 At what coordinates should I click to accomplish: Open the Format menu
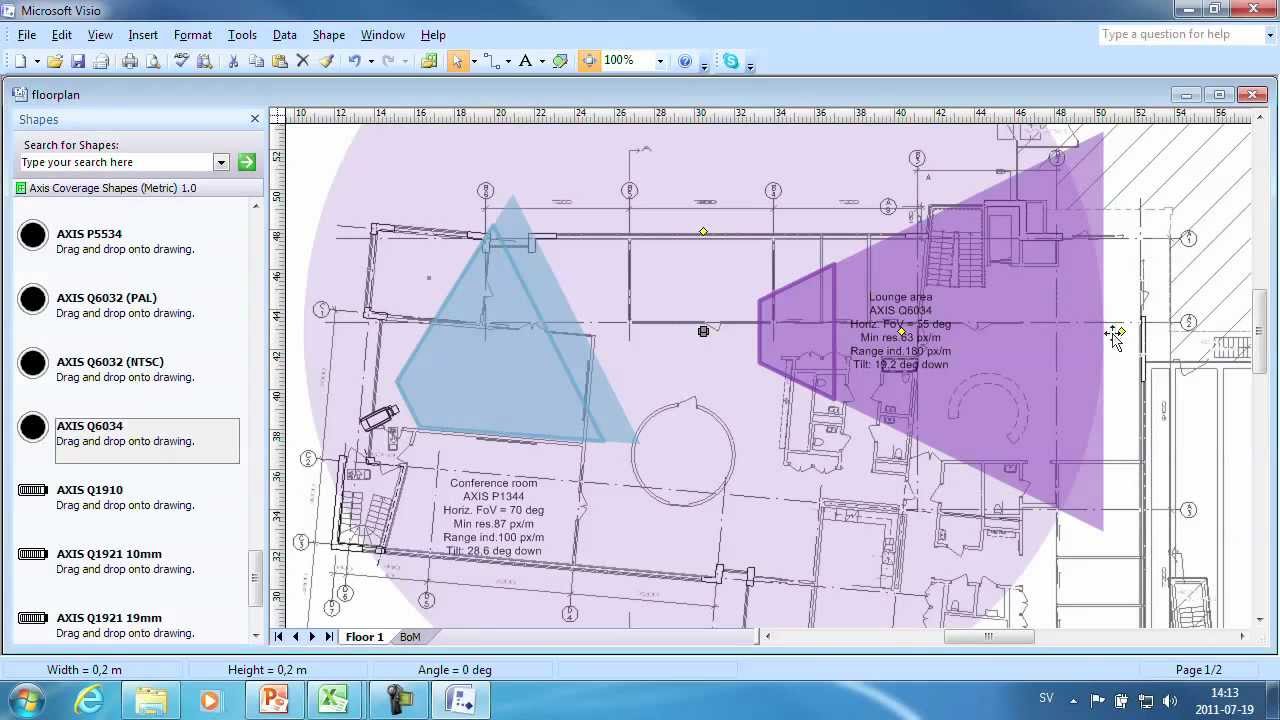[193, 35]
